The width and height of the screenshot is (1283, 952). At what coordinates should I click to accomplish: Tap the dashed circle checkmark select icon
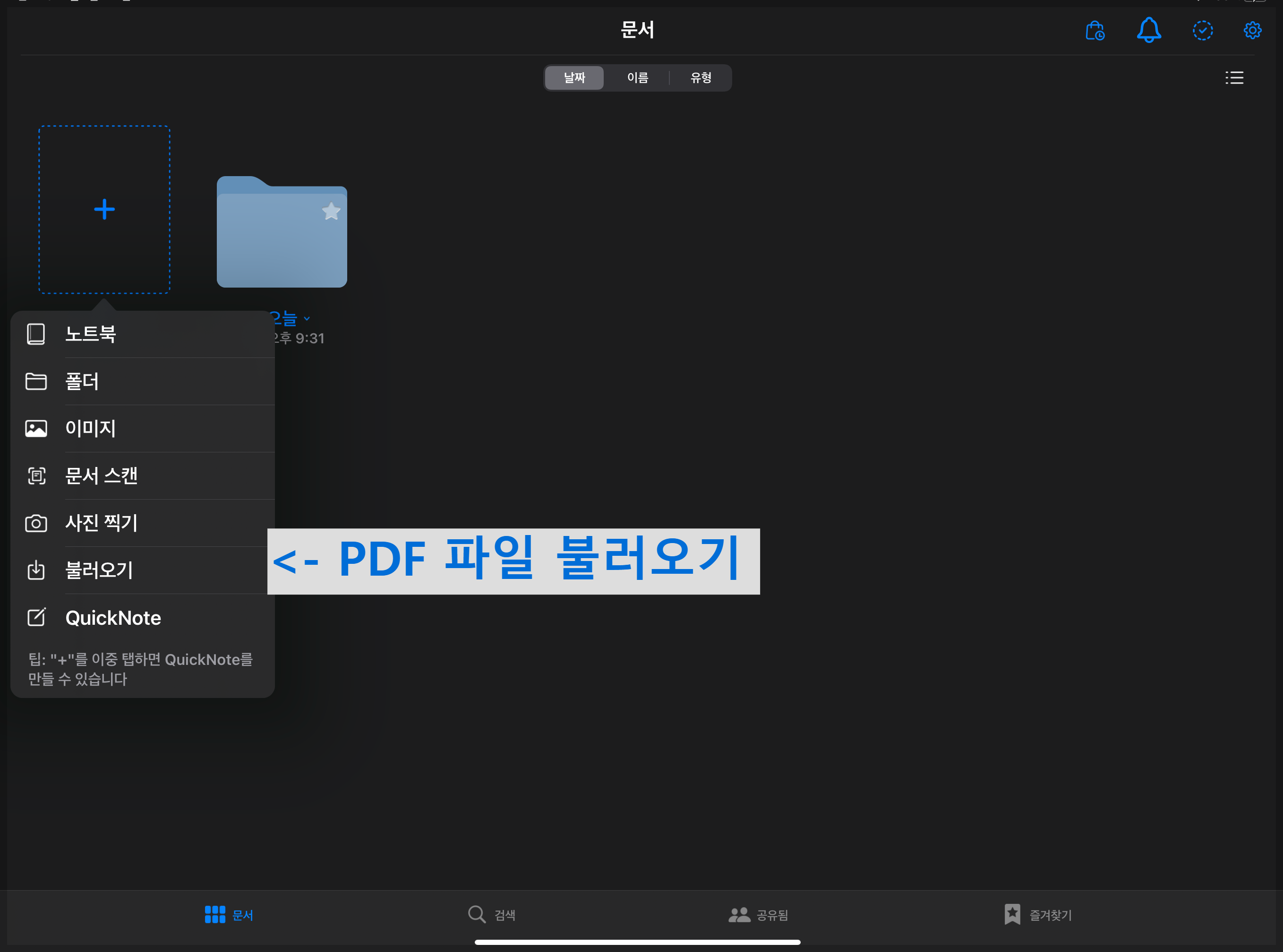(x=1202, y=31)
